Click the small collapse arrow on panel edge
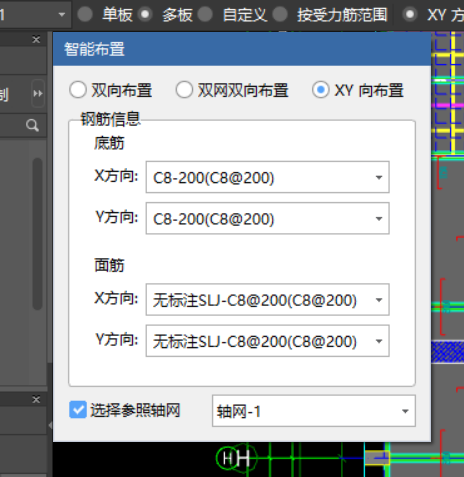The width and height of the screenshot is (464, 477). click(50, 425)
